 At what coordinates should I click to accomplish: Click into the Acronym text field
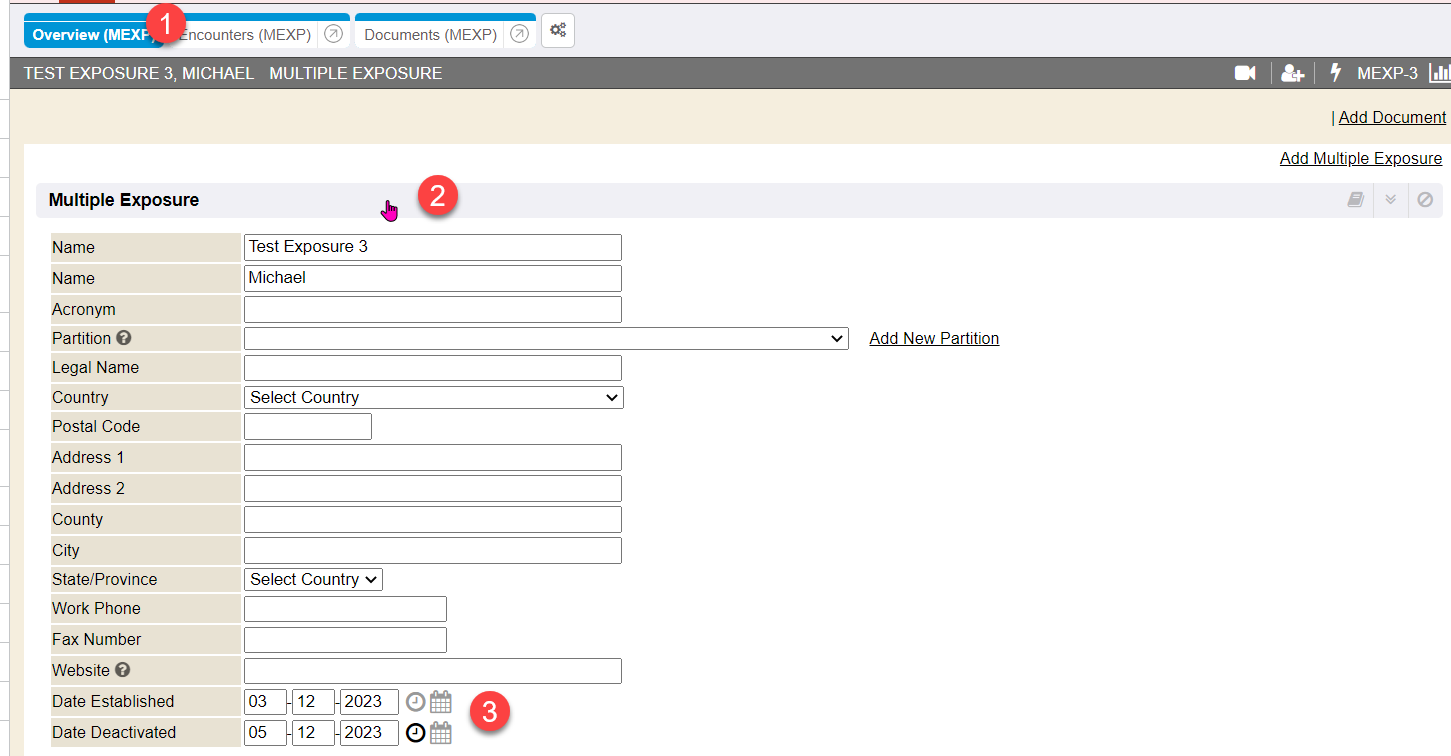pyautogui.click(x=432, y=310)
